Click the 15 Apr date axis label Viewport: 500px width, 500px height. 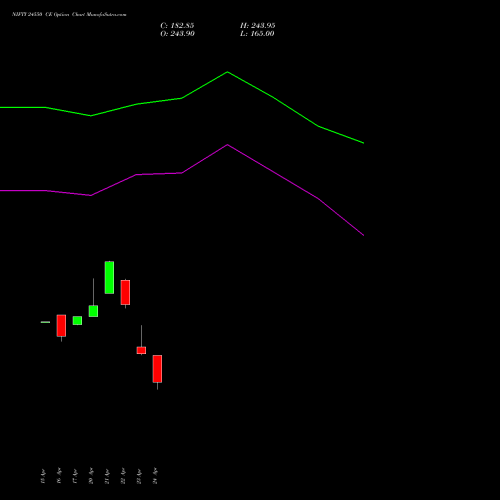tap(43, 476)
